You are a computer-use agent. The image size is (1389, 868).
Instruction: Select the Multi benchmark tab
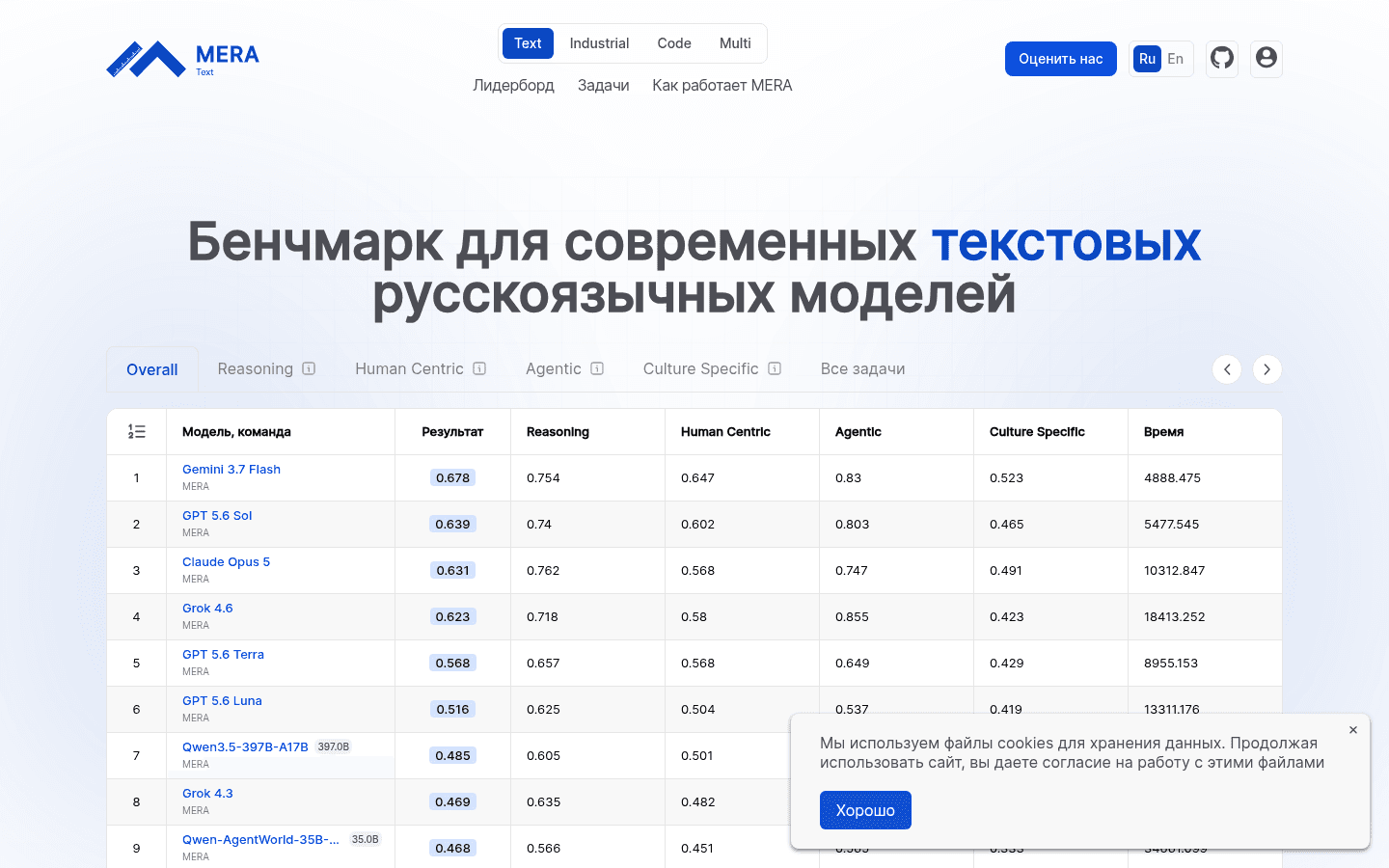(x=735, y=43)
